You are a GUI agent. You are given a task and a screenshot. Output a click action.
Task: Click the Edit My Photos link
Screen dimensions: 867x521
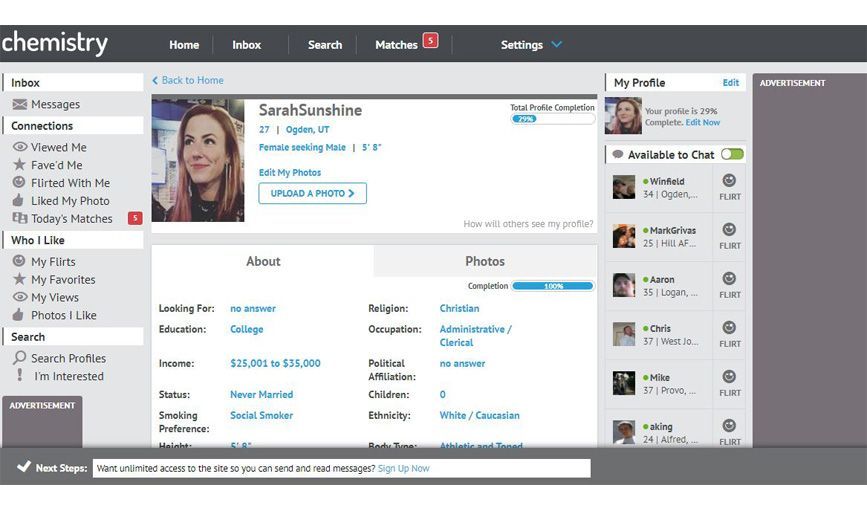click(x=290, y=173)
